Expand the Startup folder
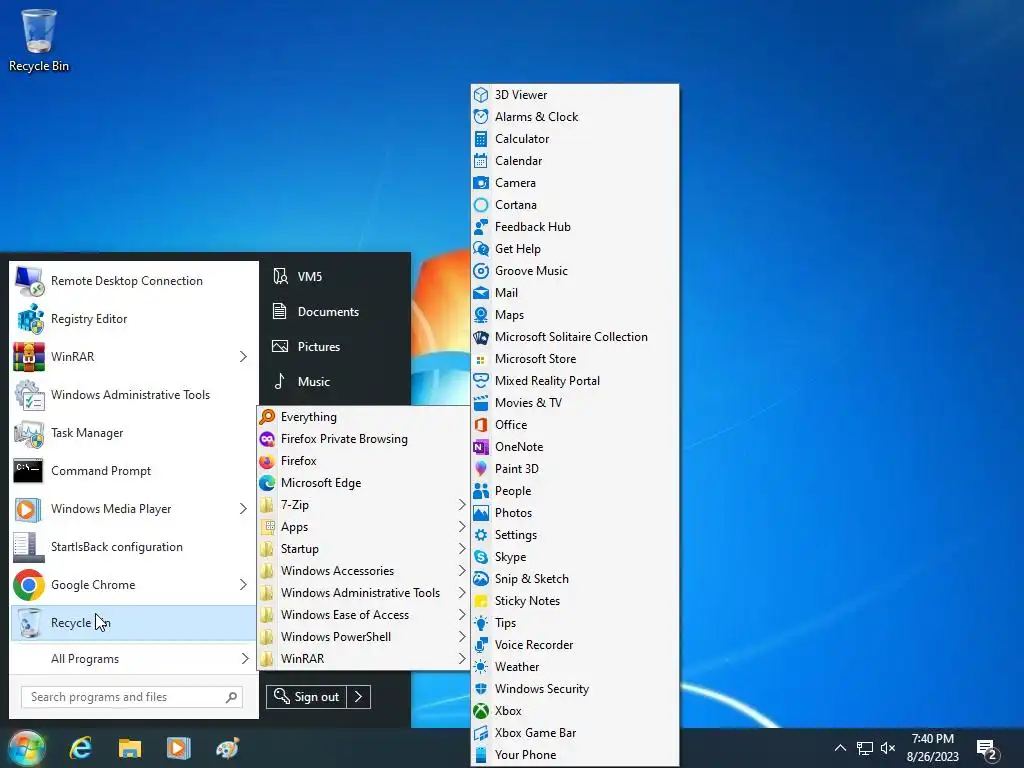Screen dimensions: 1024x768 click(x=363, y=549)
